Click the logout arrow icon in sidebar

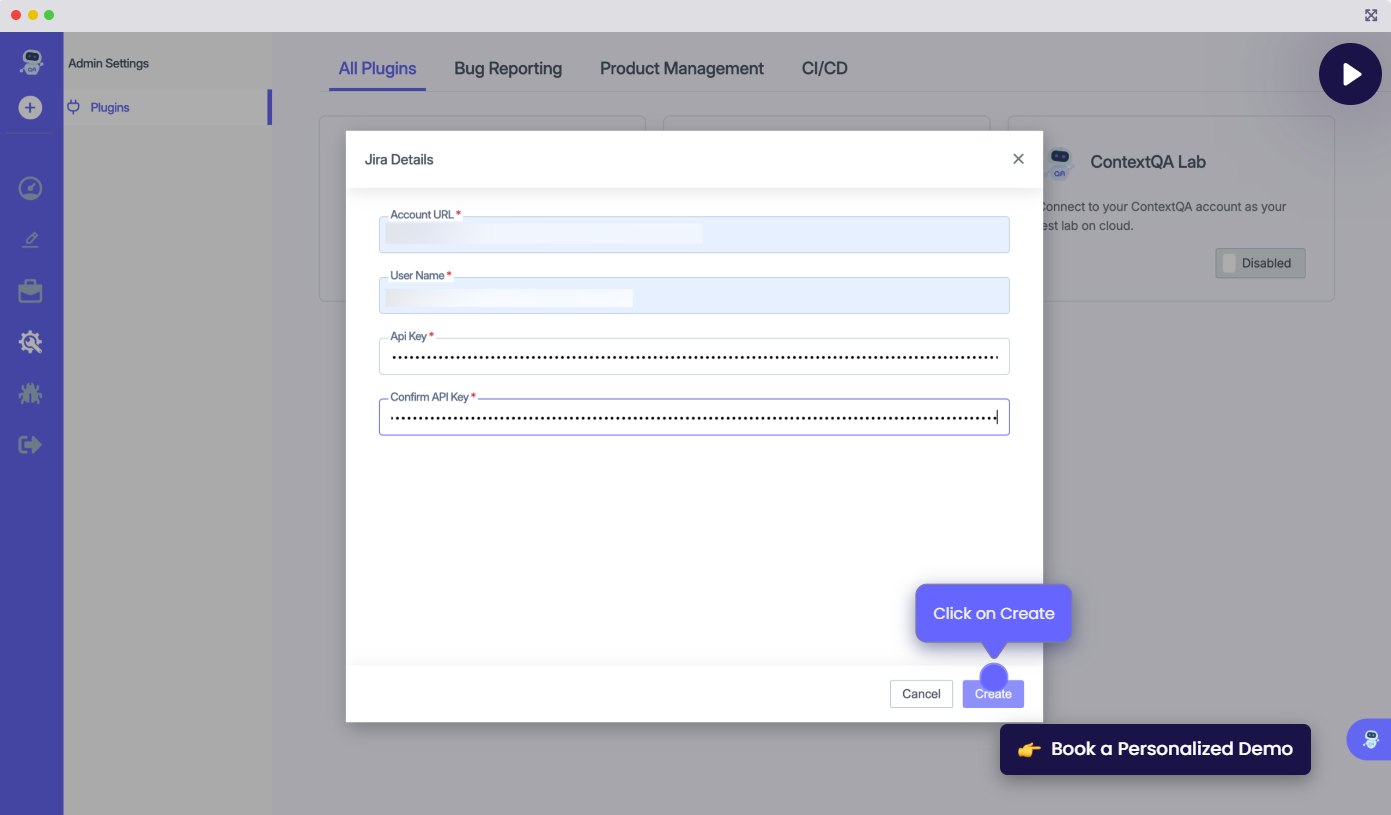click(x=30, y=445)
